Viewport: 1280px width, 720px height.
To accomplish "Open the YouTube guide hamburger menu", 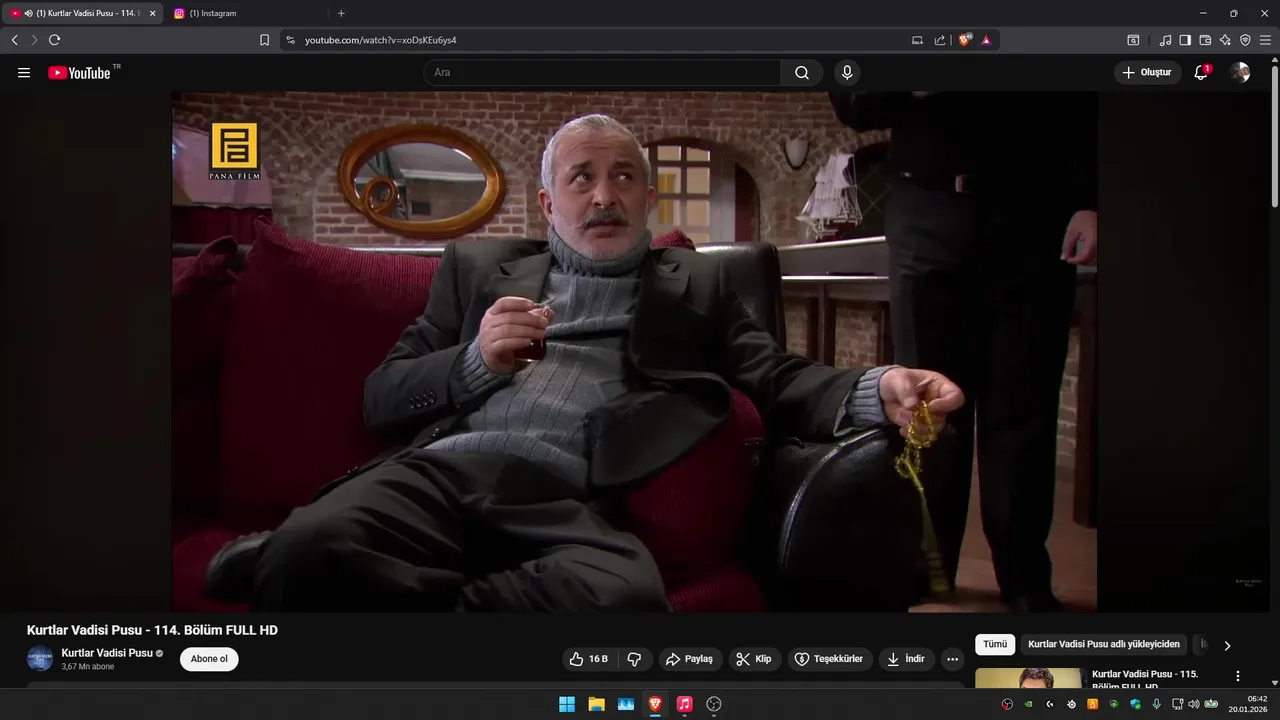I will [x=24, y=73].
